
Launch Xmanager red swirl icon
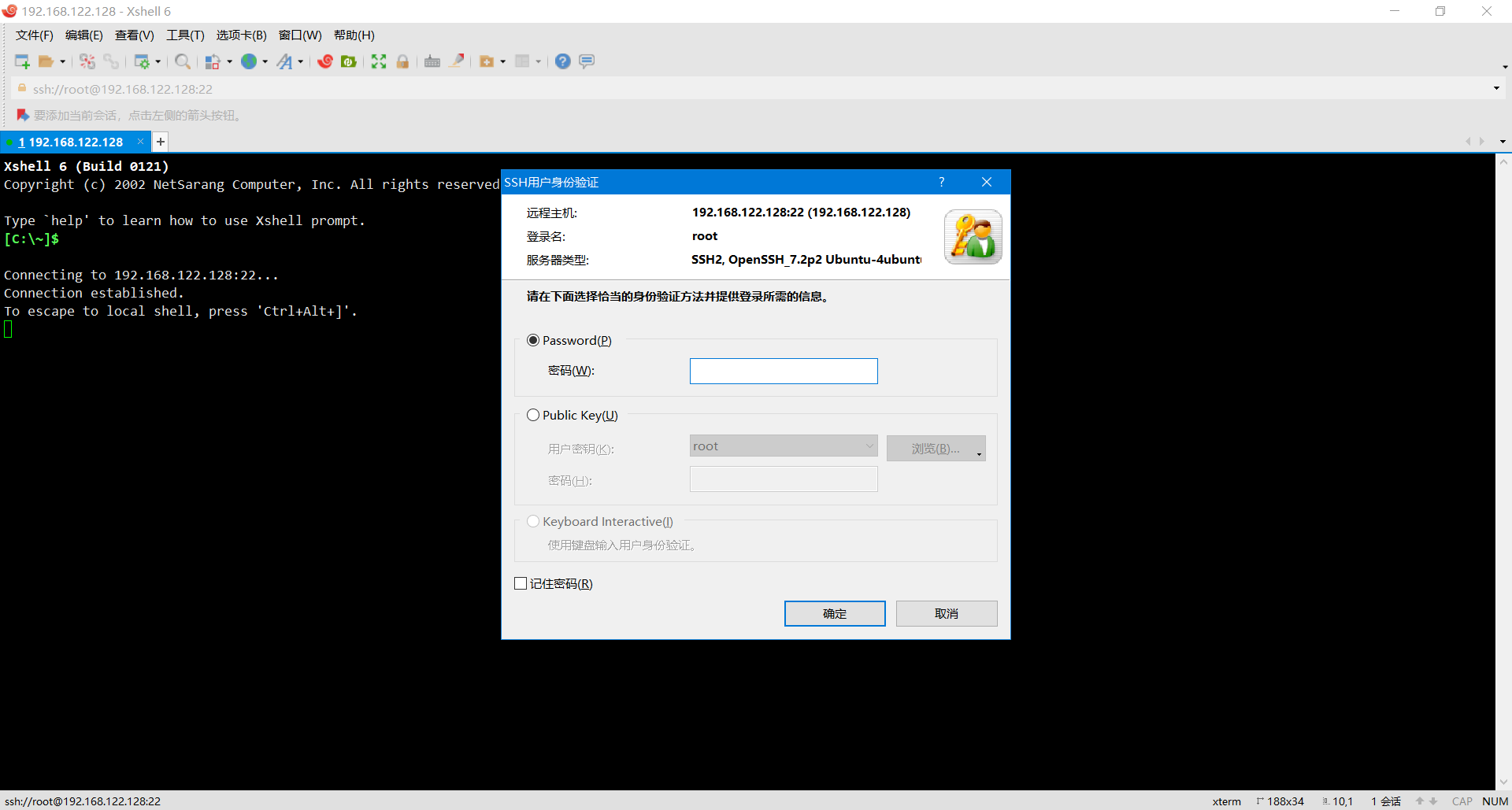(325, 61)
